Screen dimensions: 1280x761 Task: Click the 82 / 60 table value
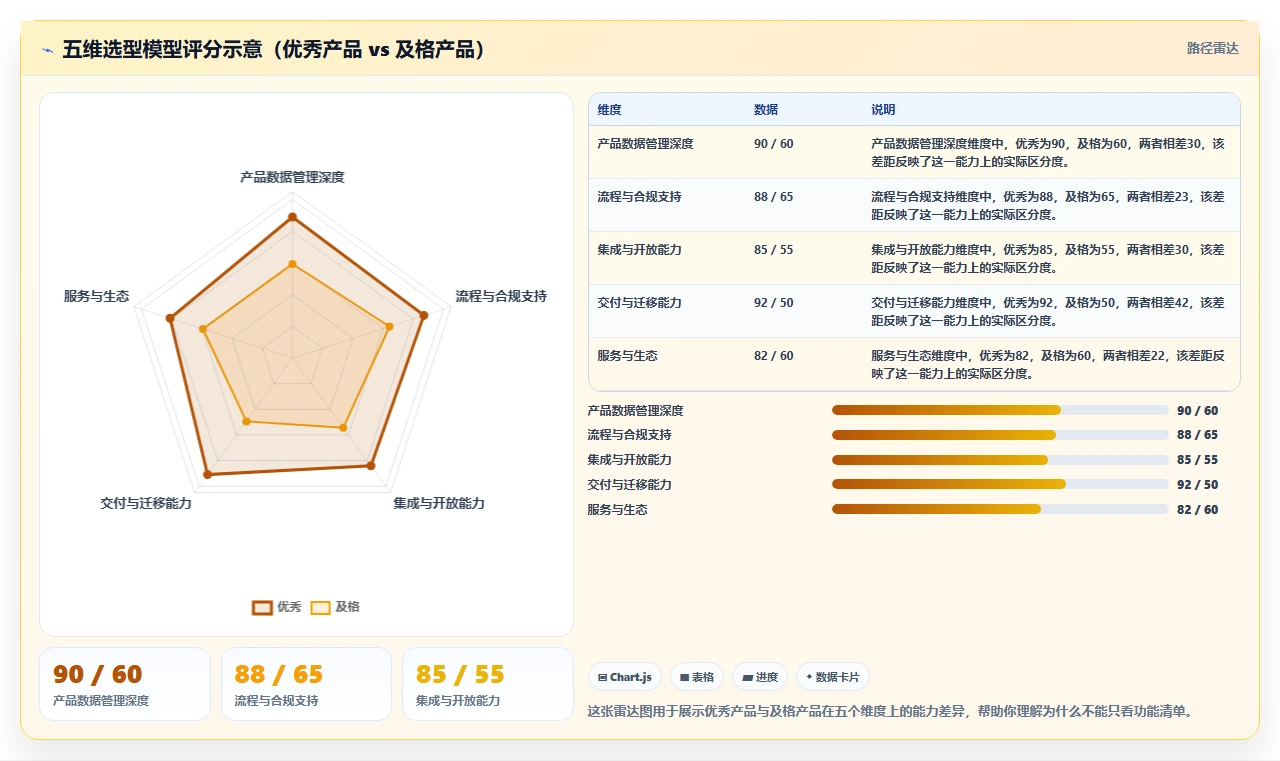(x=773, y=356)
